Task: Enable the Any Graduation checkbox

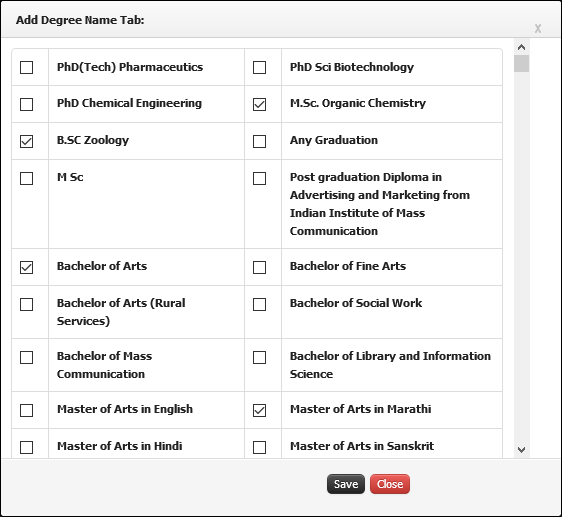Action: click(x=259, y=141)
